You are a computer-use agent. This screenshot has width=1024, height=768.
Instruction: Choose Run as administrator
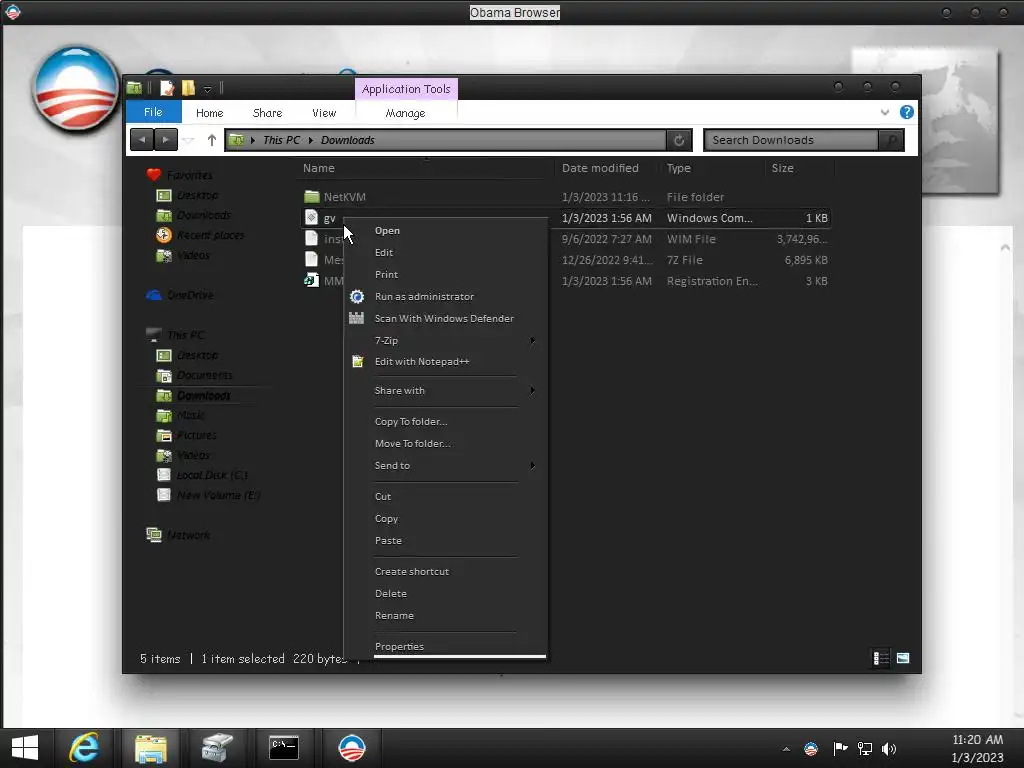(x=424, y=296)
